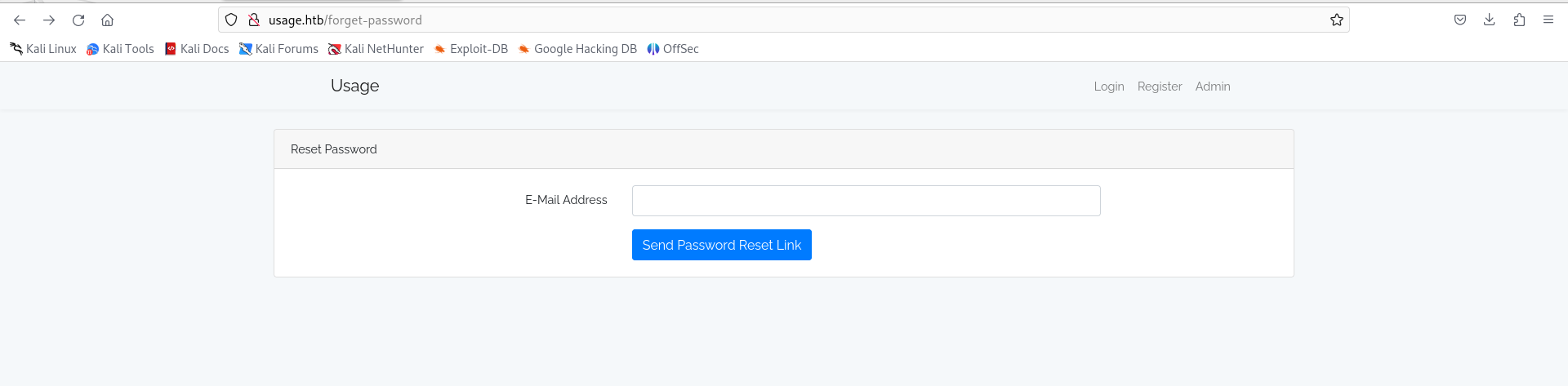1568x386 pixels.
Task: Open the extensions puzzle icon
Action: [1519, 20]
